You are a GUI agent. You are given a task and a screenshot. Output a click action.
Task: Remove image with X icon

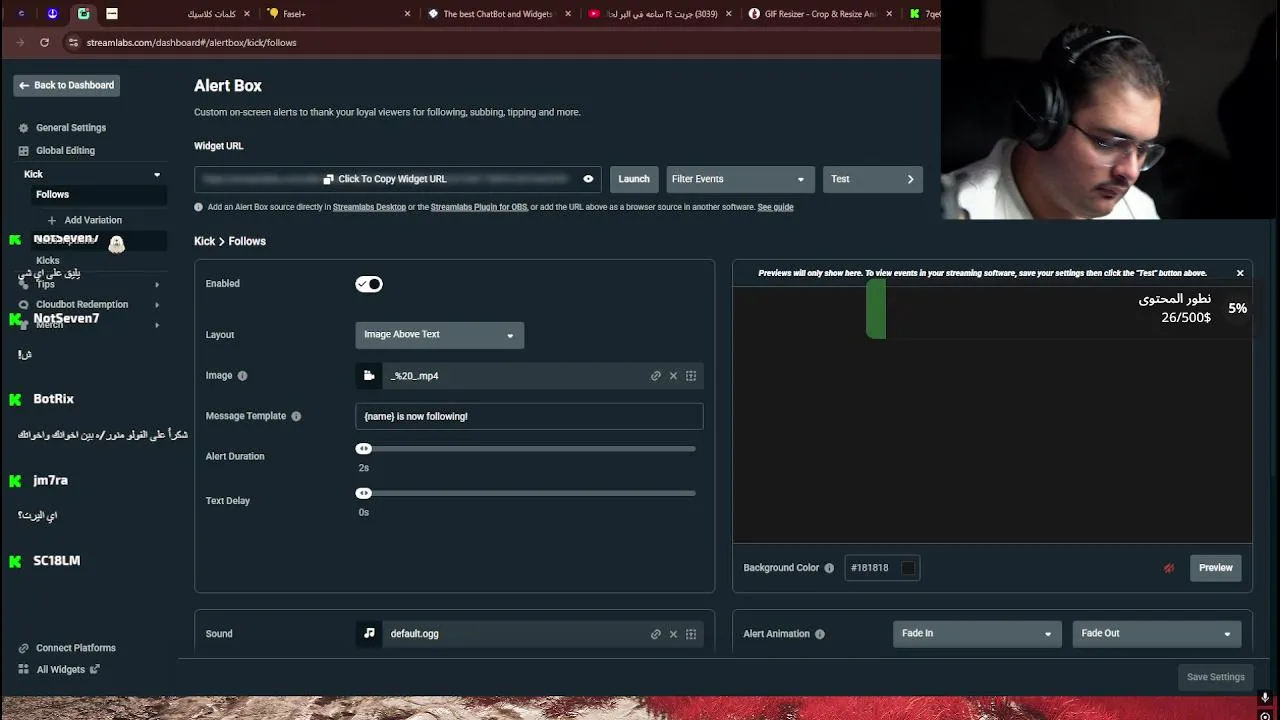pos(673,376)
